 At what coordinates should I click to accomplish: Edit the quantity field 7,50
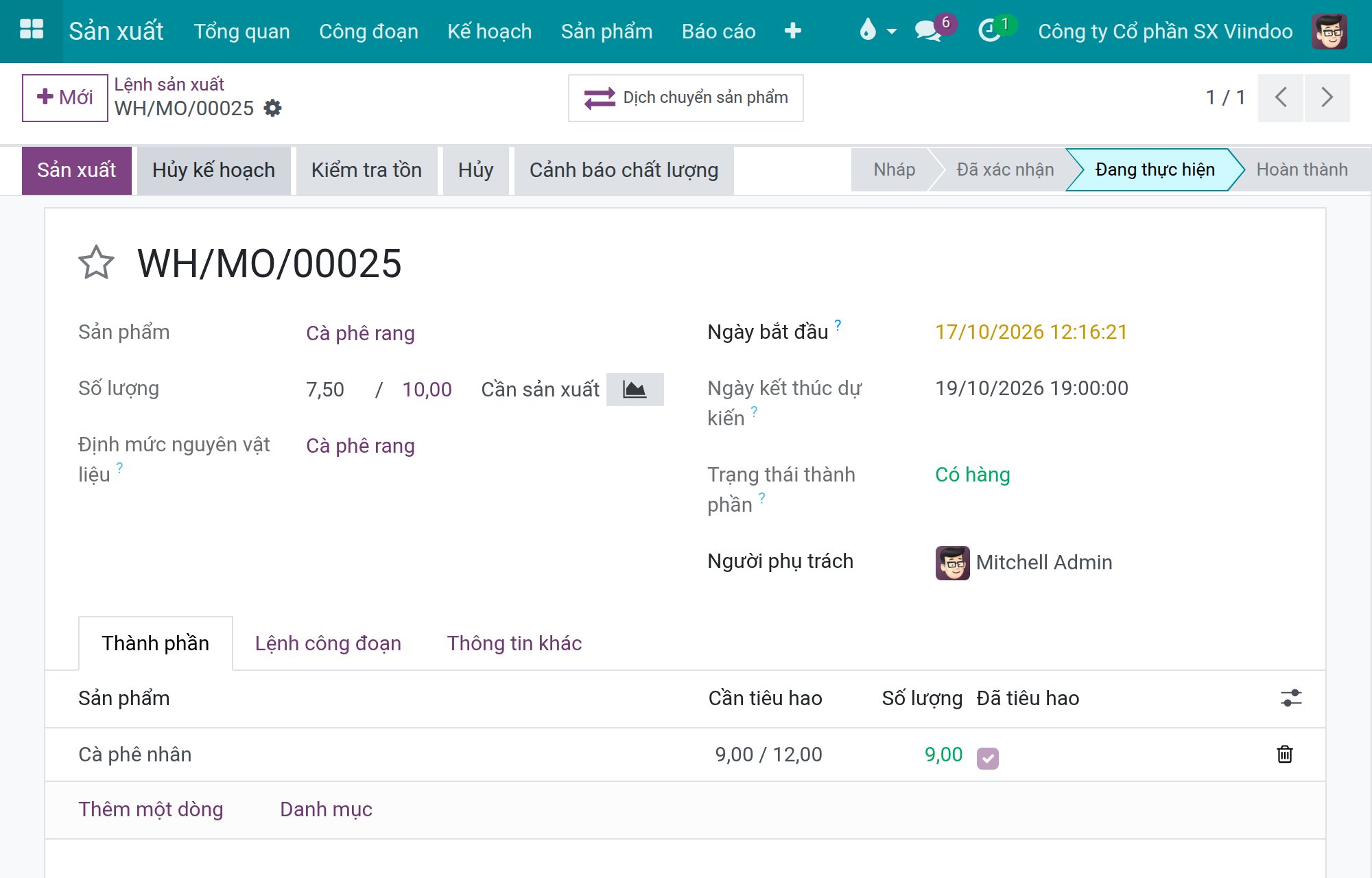(x=325, y=390)
